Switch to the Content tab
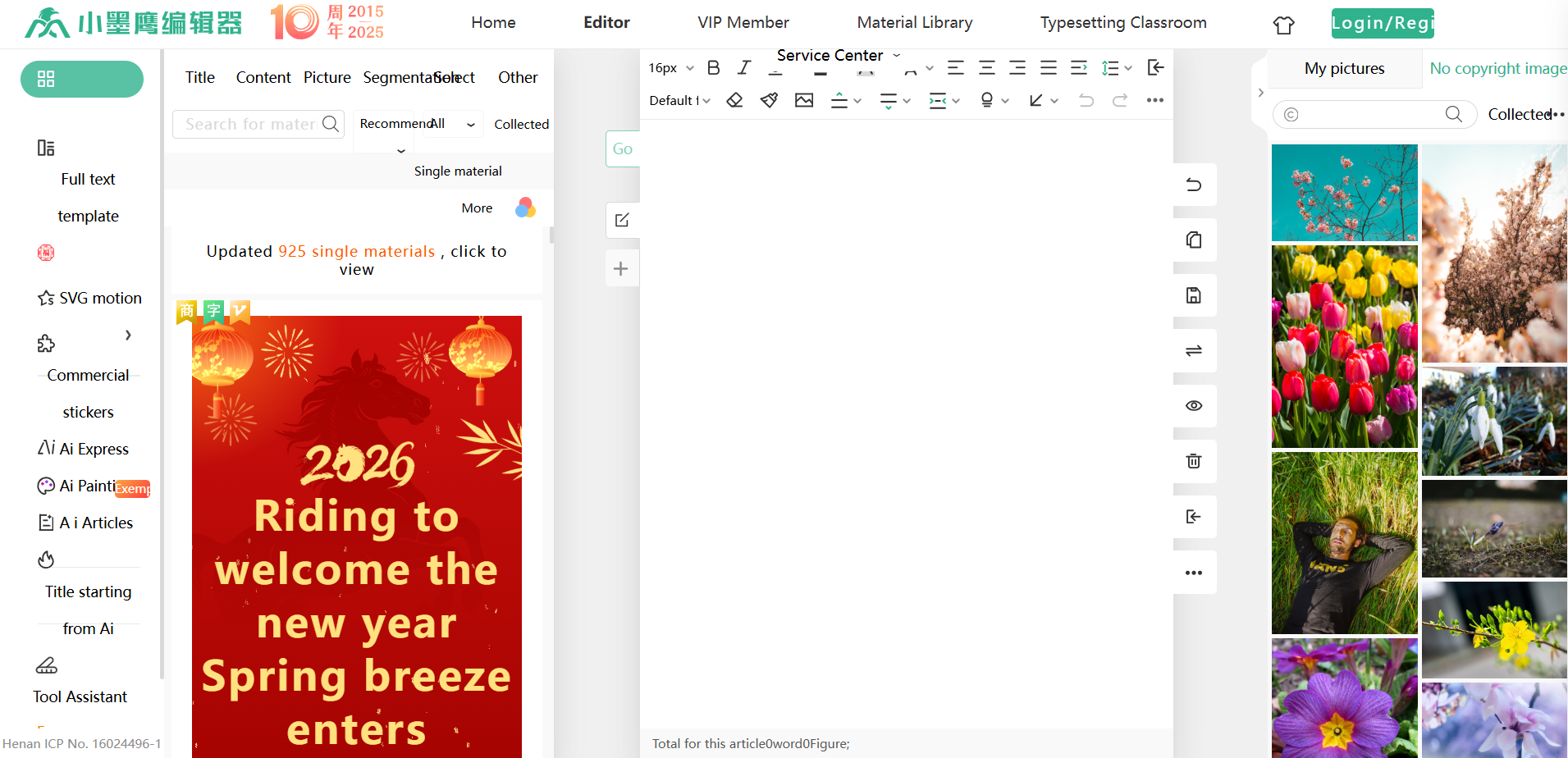The height and width of the screenshot is (758, 1568). point(263,77)
